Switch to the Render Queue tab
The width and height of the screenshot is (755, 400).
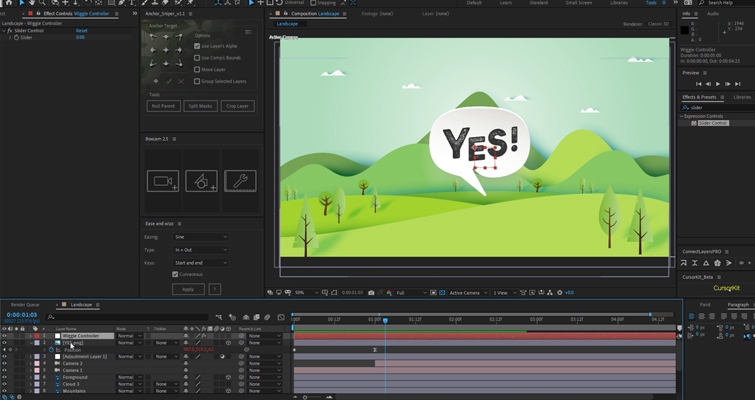(25, 304)
